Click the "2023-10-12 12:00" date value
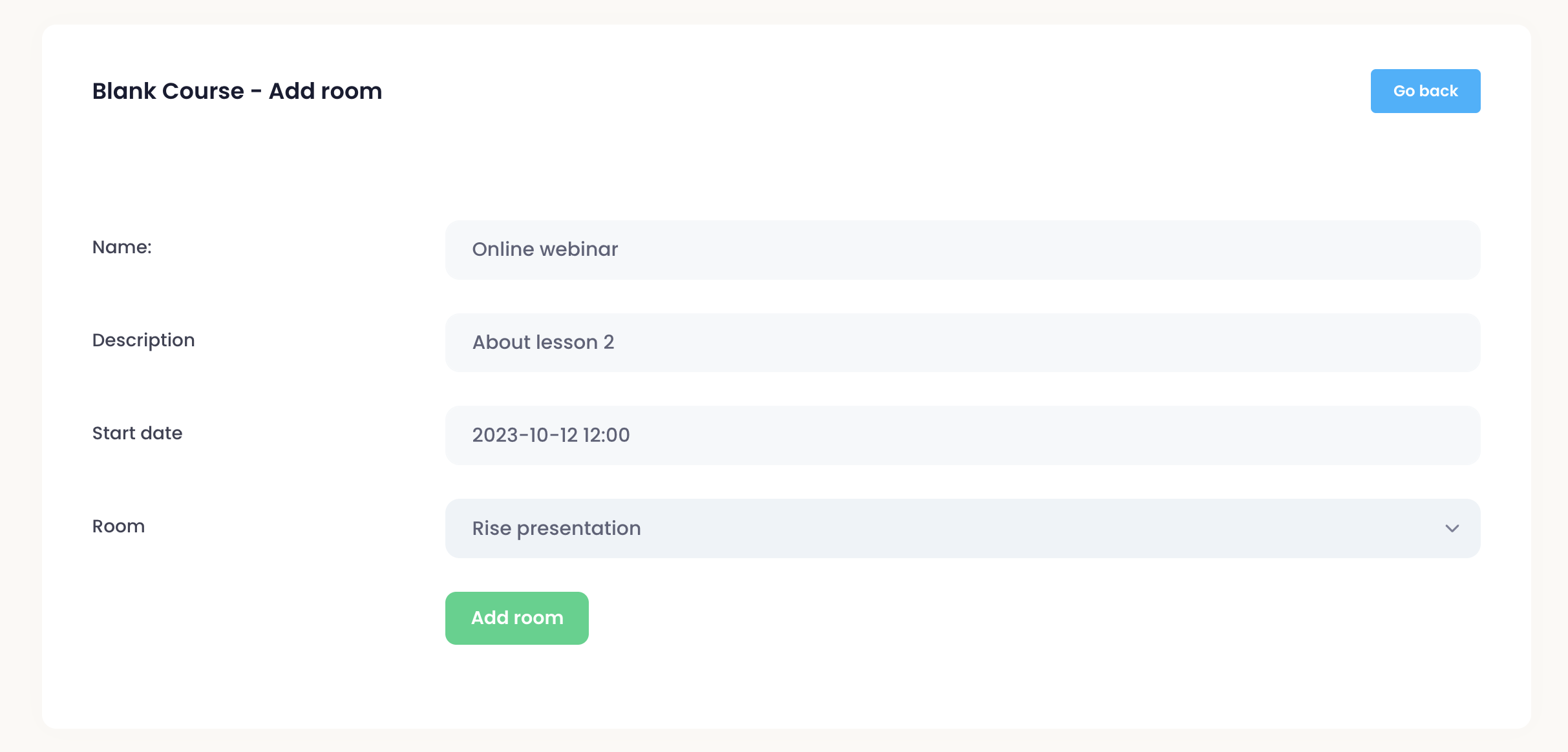1568x752 pixels. pyautogui.click(x=551, y=435)
